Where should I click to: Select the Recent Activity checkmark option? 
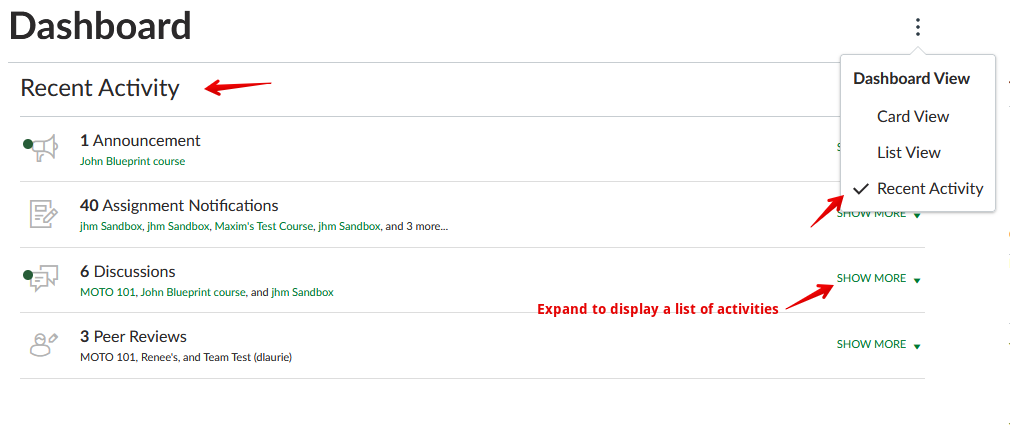[x=929, y=188]
